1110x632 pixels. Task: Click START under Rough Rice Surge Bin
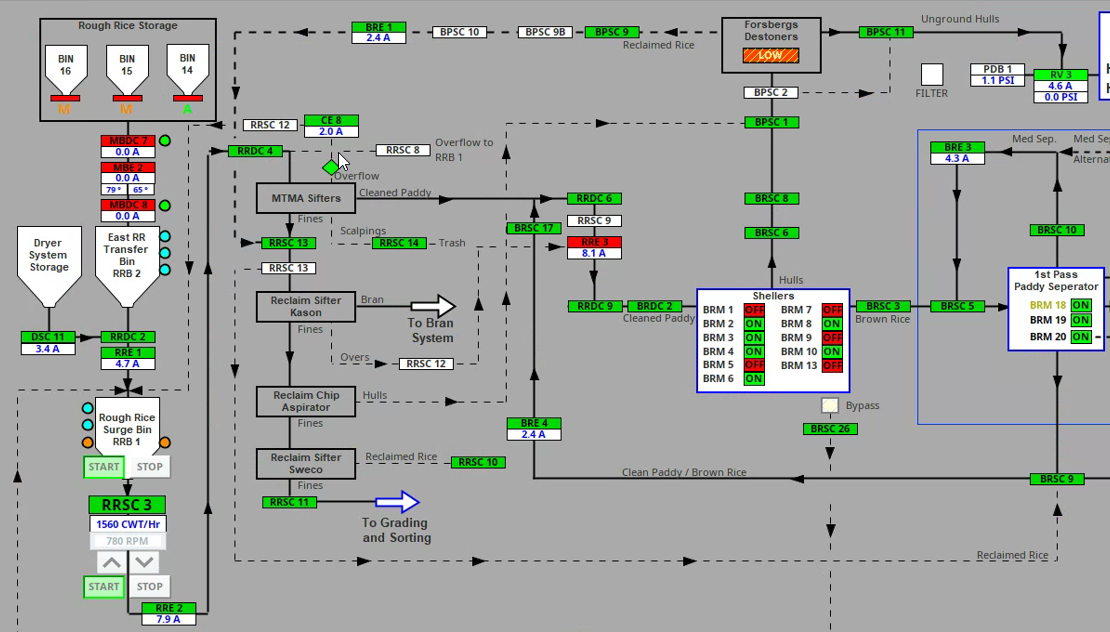point(104,466)
